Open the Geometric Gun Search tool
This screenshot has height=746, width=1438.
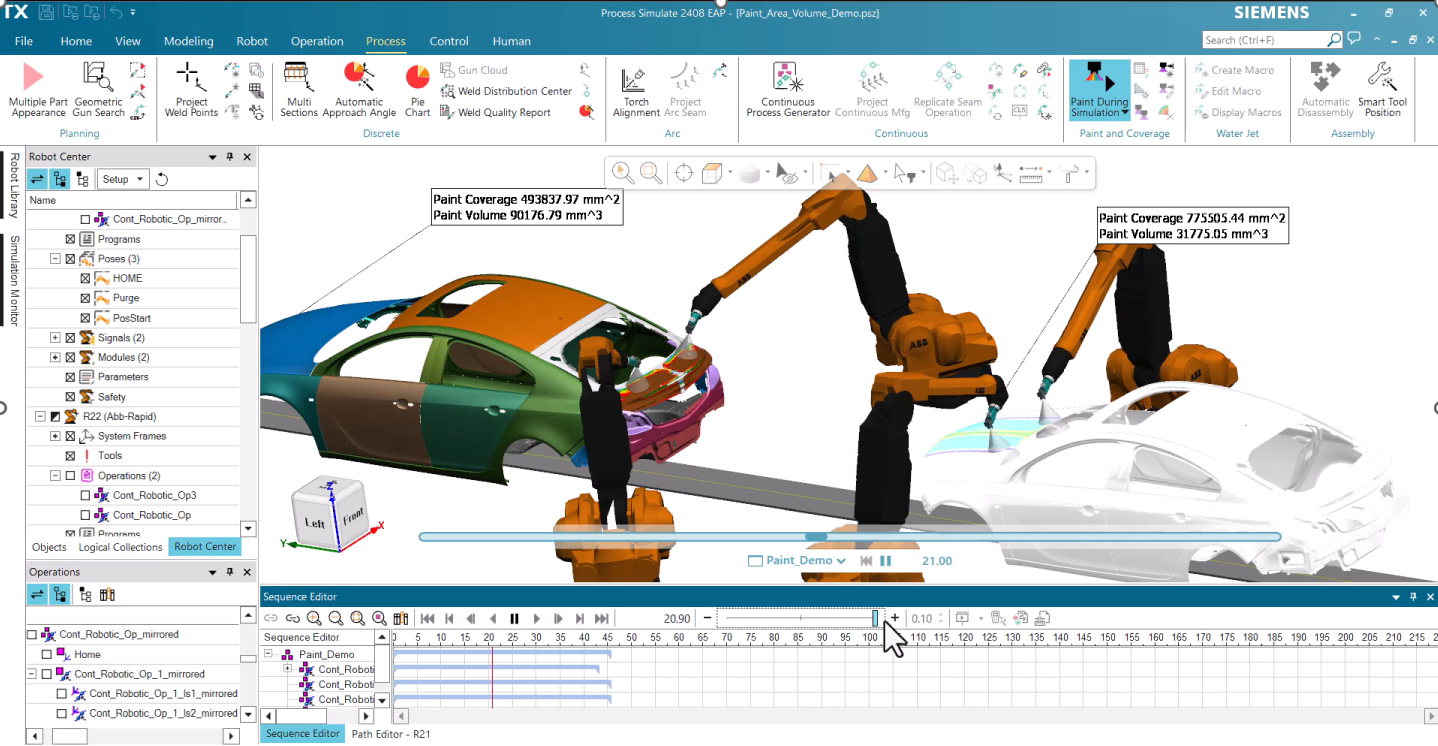click(x=98, y=79)
